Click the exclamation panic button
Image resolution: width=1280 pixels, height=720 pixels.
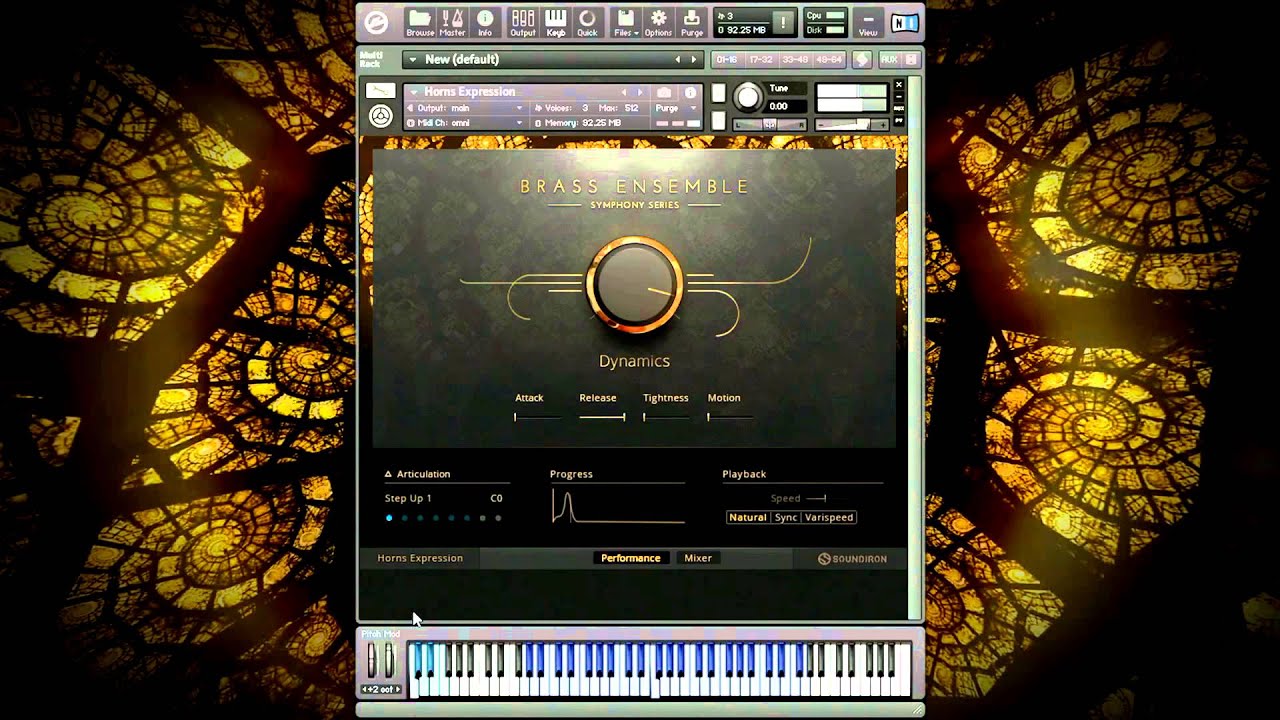pos(783,22)
